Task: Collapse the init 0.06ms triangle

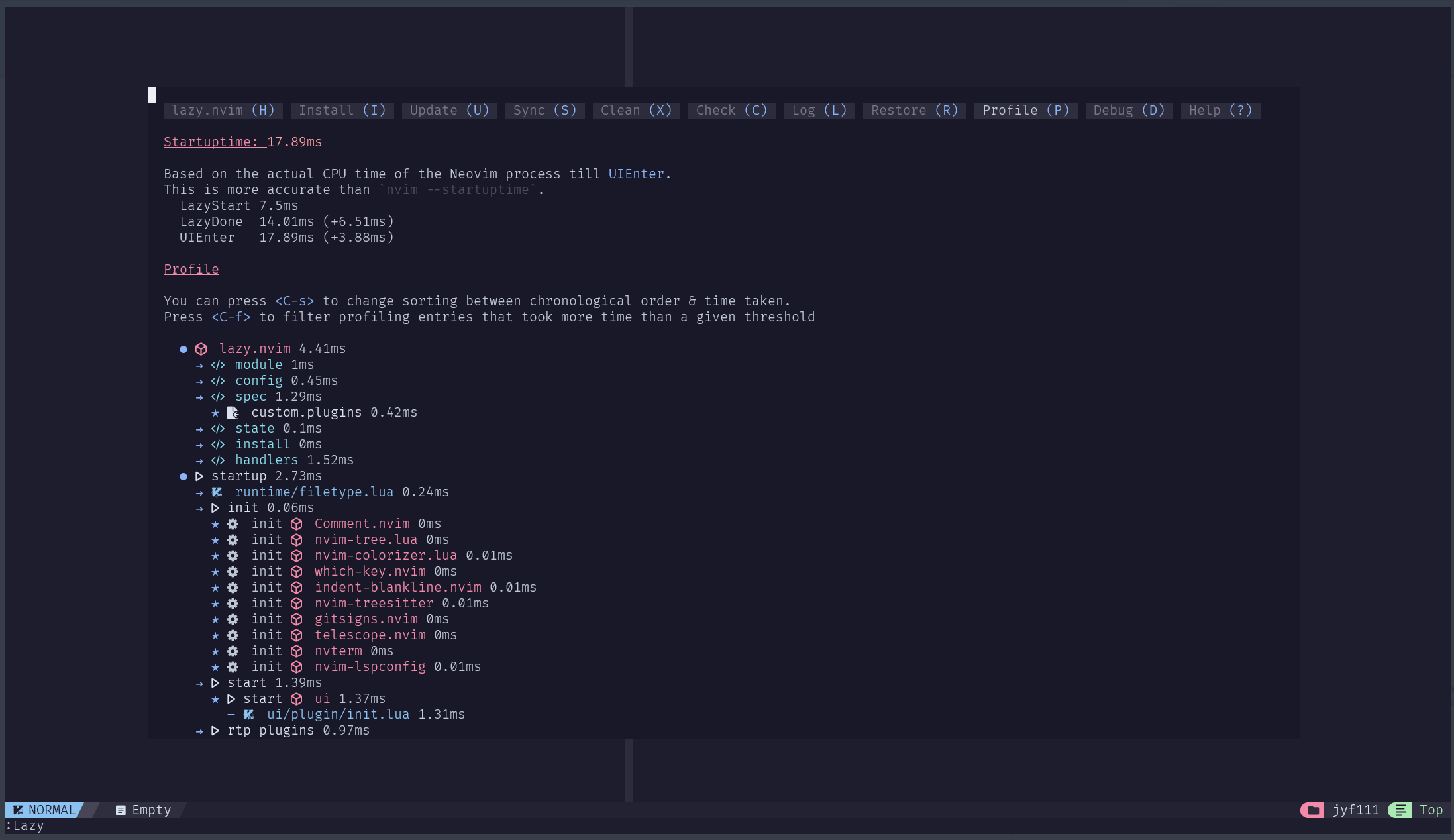Action: [215, 508]
